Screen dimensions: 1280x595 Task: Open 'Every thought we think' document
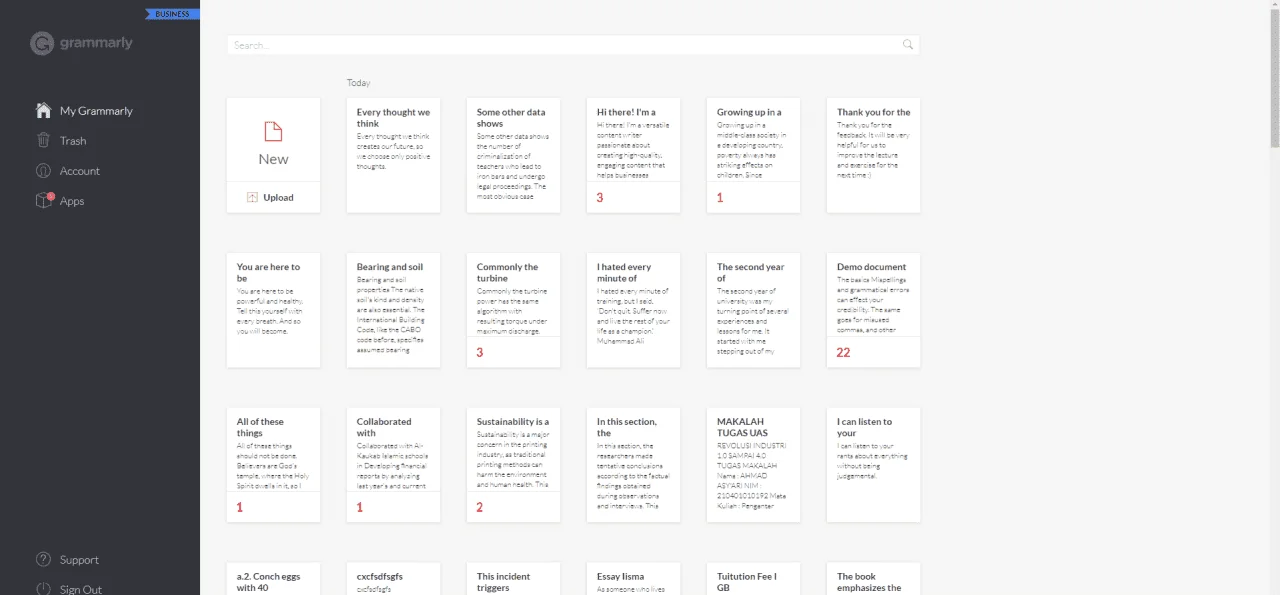[x=393, y=155]
